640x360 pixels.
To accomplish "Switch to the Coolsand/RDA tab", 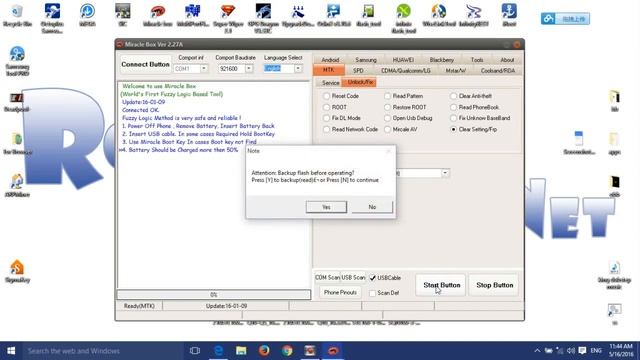I will 498,71.
